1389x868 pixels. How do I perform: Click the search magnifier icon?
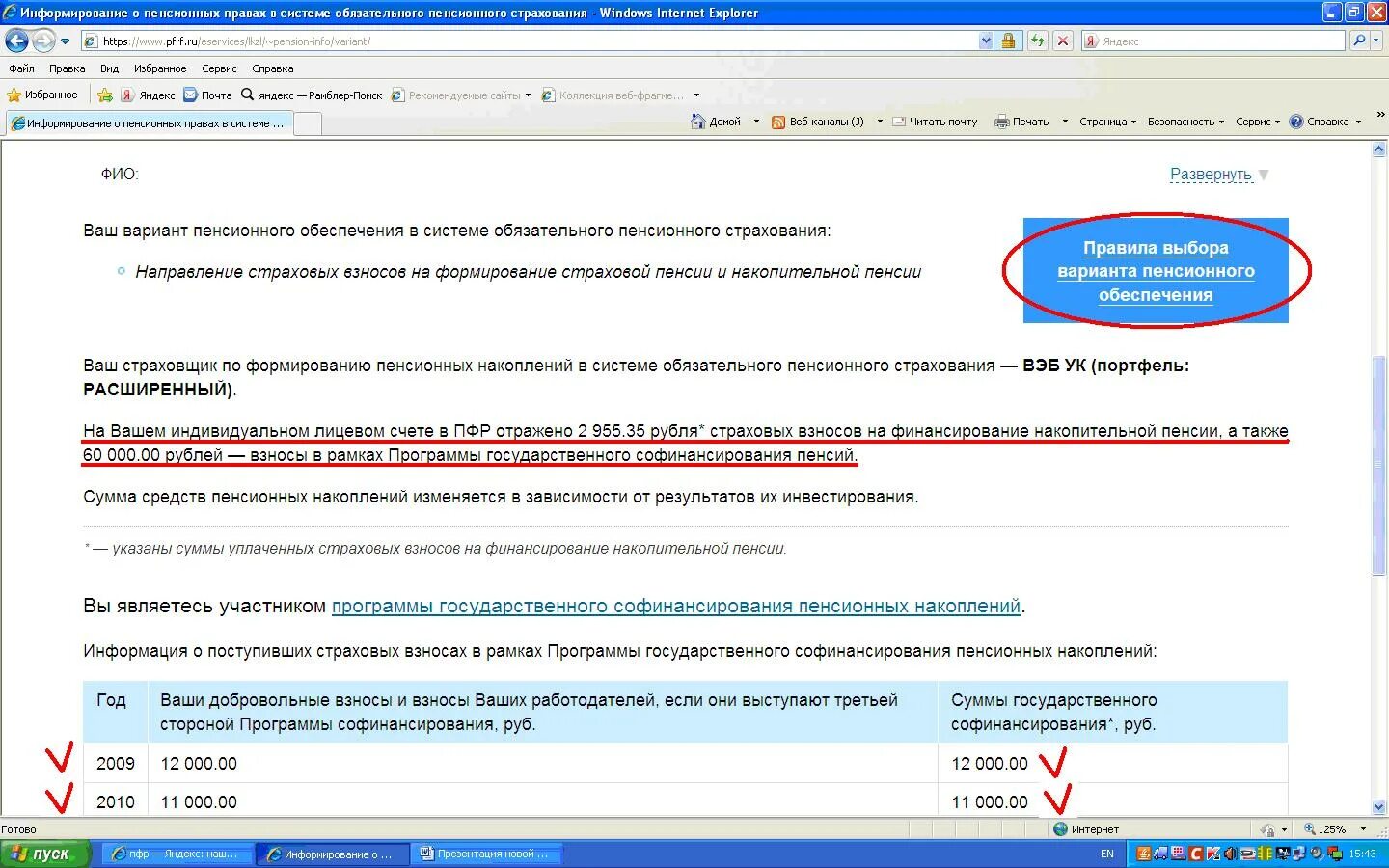[1358, 41]
